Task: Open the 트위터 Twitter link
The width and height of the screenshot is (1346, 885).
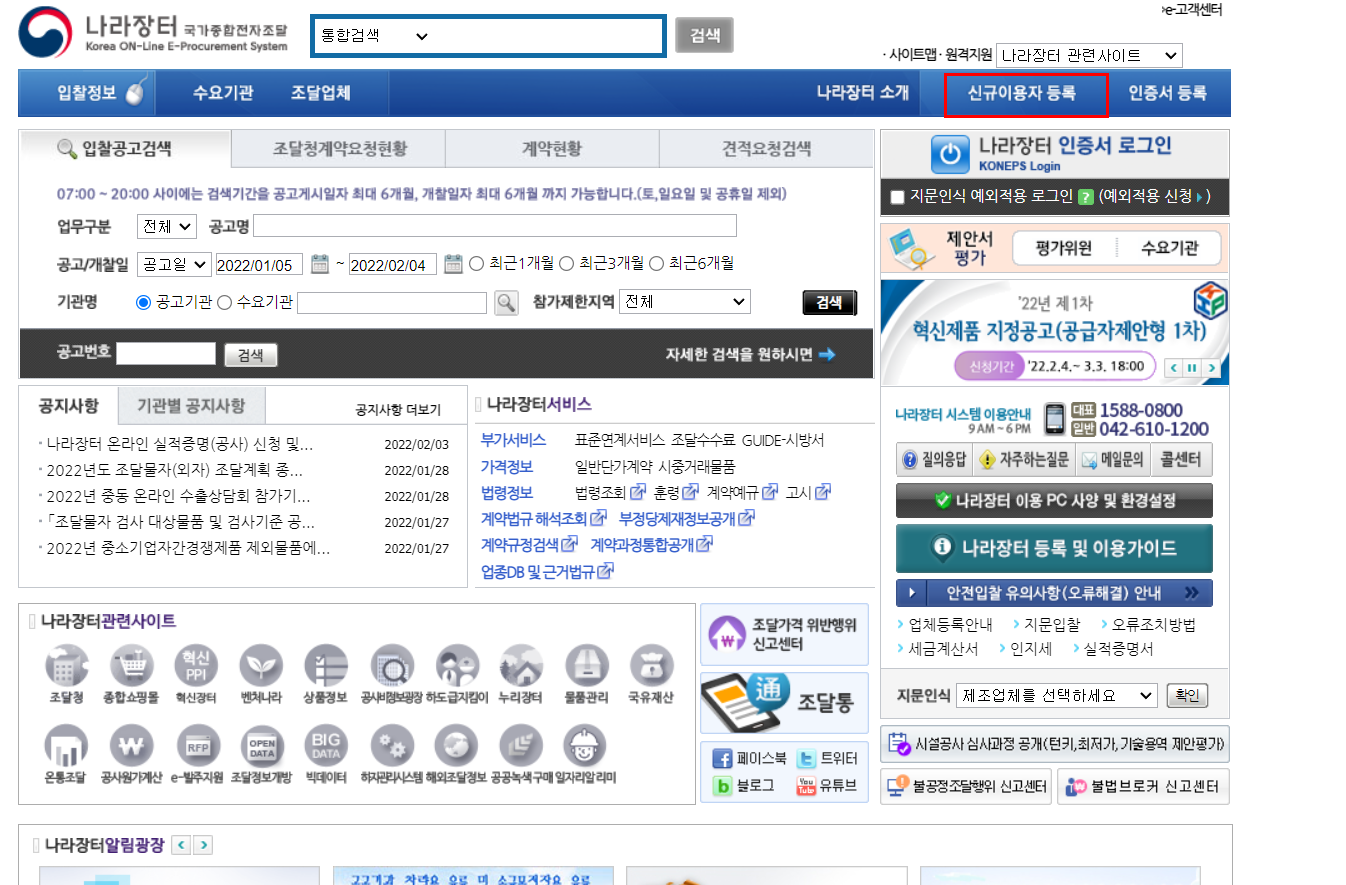Action: point(827,758)
